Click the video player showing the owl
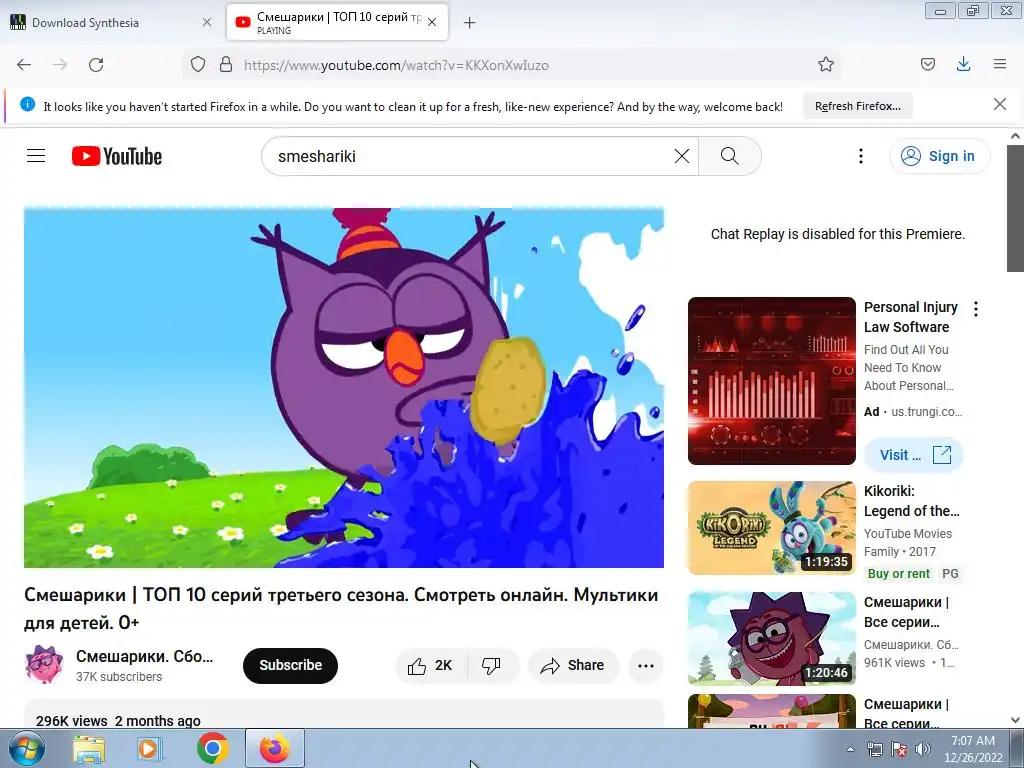Image resolution: width=1024 pixels, height=768 pixels. click(344, 388)
